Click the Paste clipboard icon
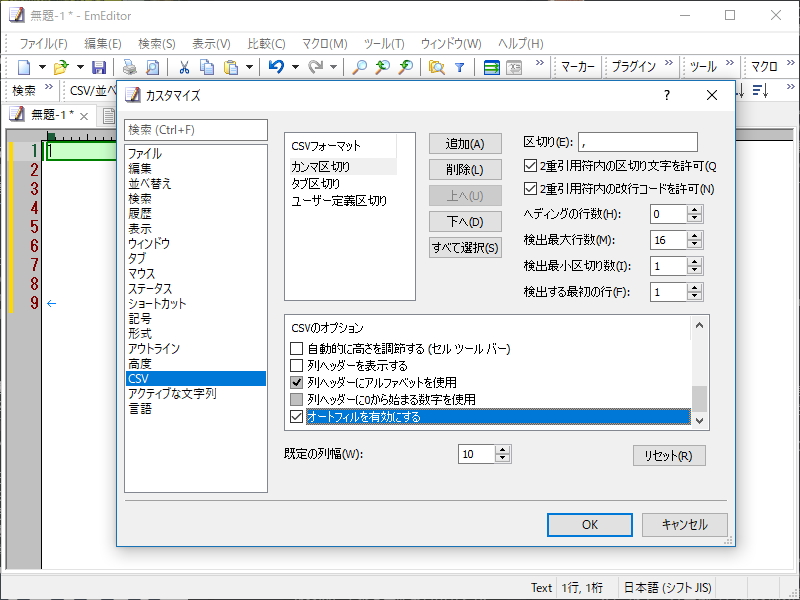 (x=232, y=67)
